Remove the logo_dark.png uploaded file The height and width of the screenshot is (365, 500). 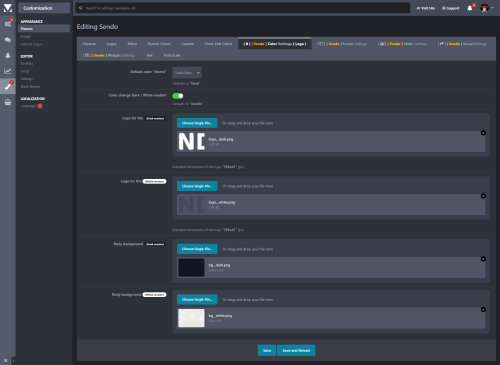[x=483, y=133]
